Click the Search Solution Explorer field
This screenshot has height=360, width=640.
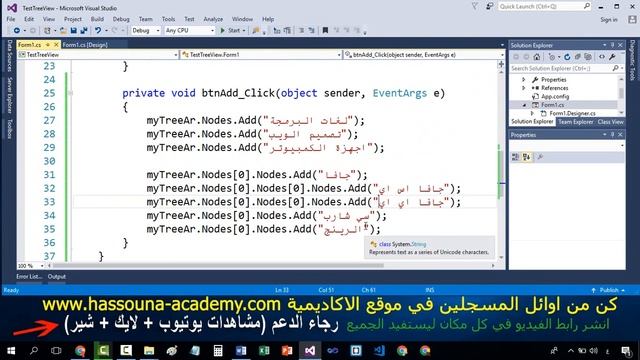tap(566, 69)
